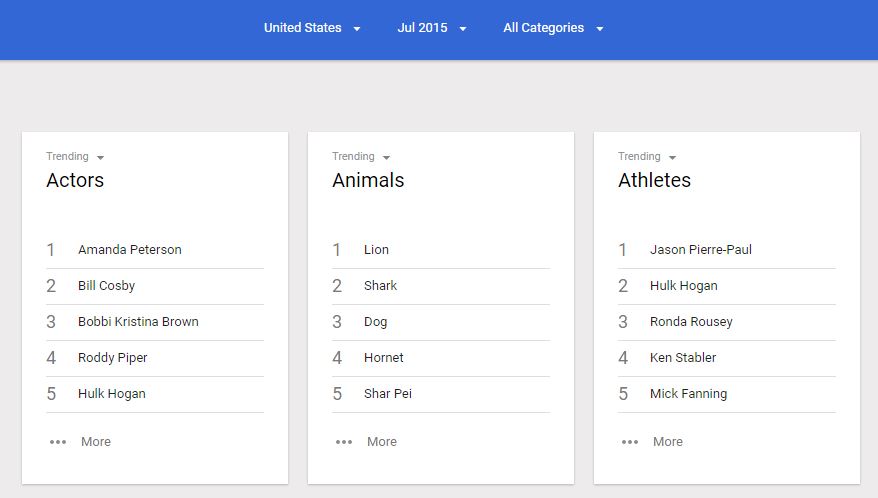This screenshot has height=498, width=878.
Task: Click the Mick Fanning athlete entry
Action: click(x=688, y=394)
